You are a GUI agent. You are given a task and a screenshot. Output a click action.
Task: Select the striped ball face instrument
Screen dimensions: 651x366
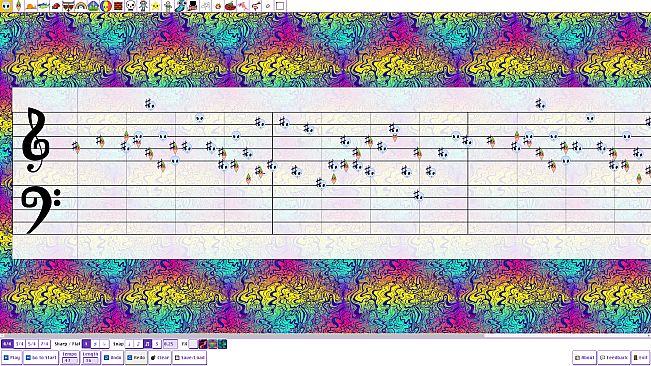click(x=106, y=6)
